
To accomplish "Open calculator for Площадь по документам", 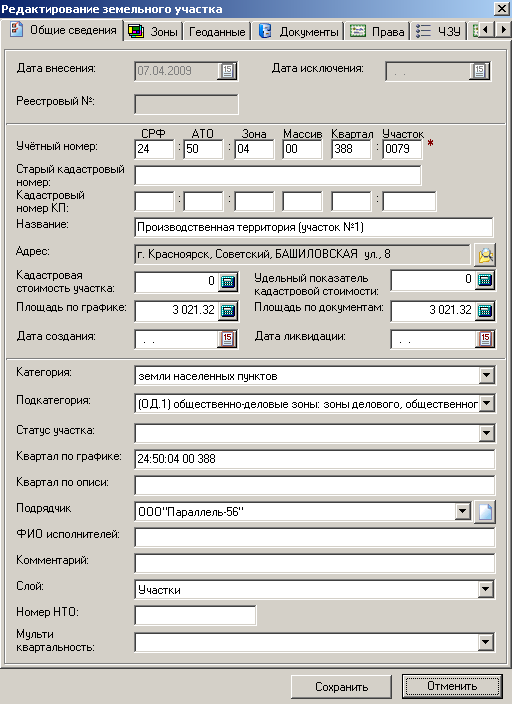I will point(485,310).
